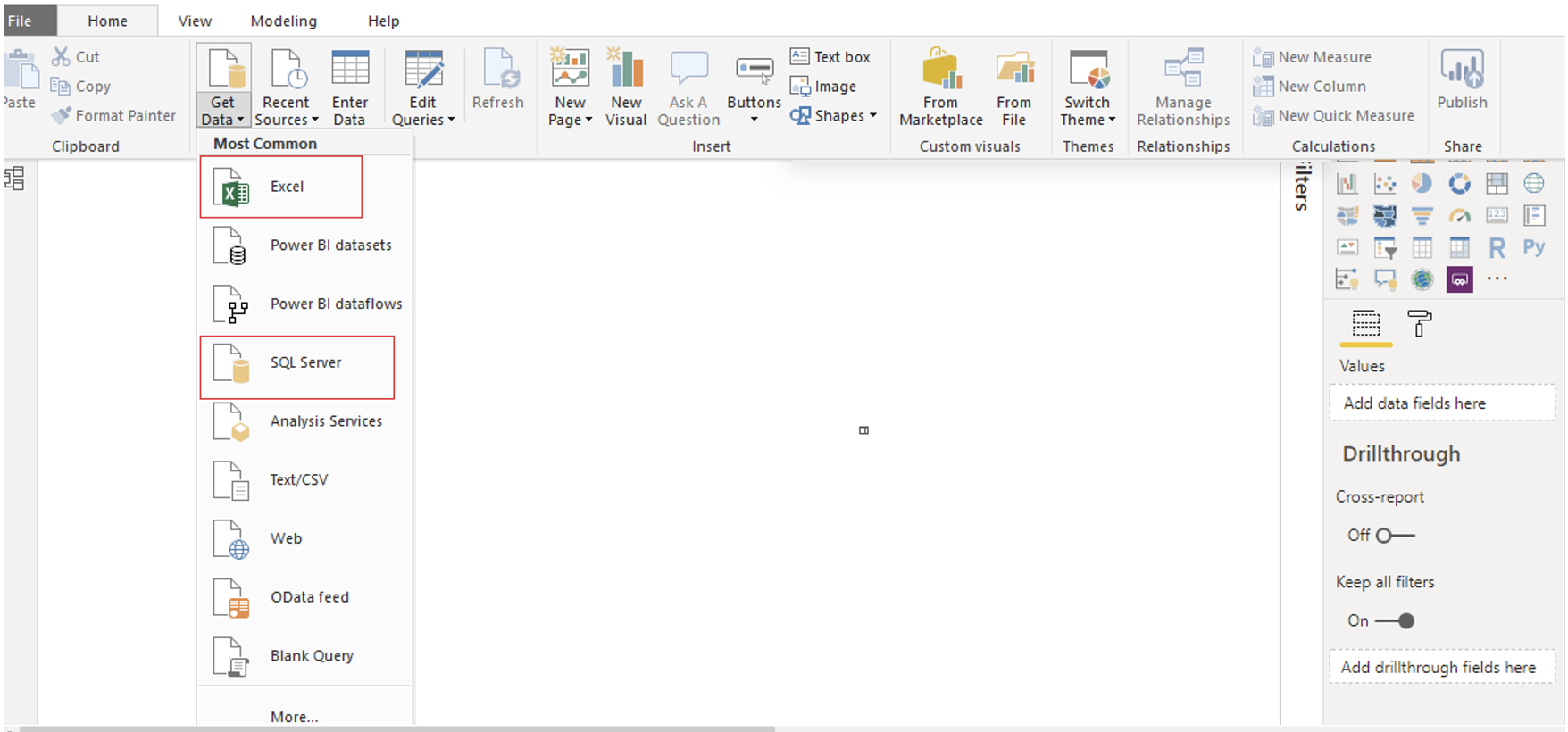Open the Model view sidebar icon

[14, 179]
